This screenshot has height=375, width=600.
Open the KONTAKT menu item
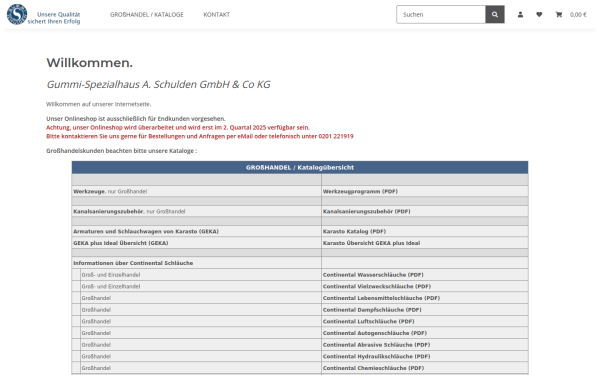(x=217, y=15)
